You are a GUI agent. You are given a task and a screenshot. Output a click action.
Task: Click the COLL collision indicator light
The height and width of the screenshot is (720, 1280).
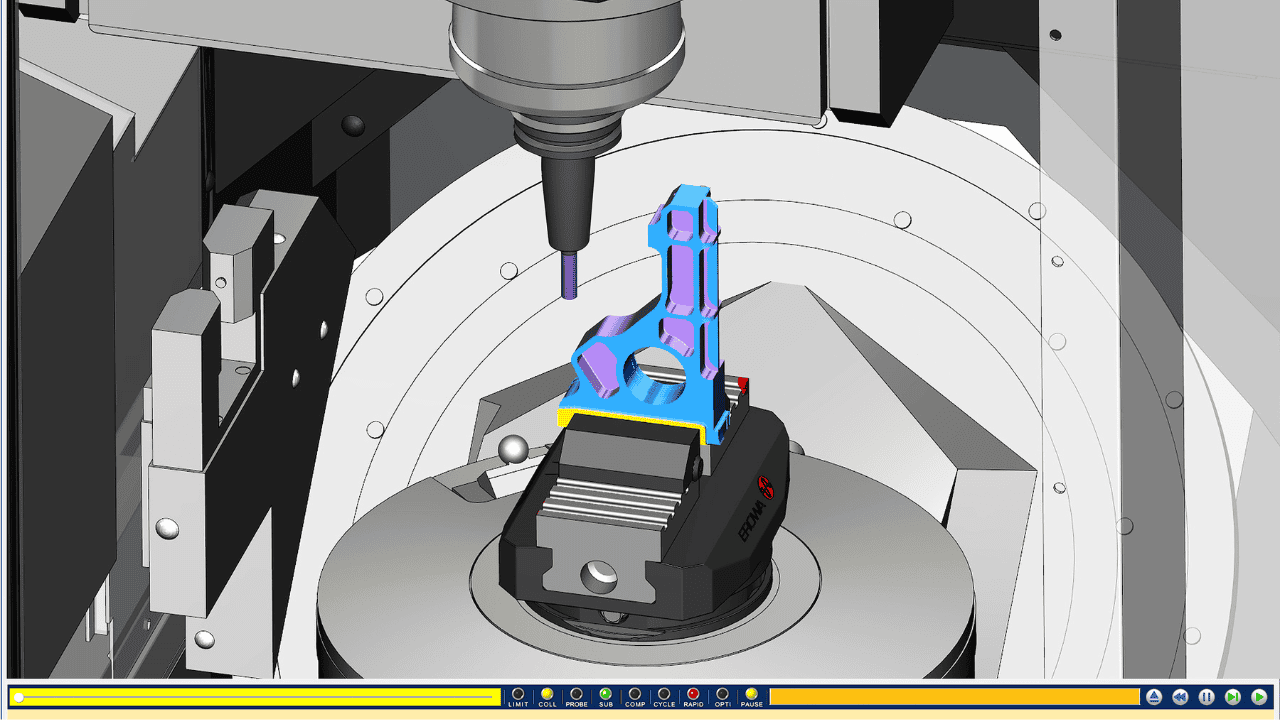547,693
